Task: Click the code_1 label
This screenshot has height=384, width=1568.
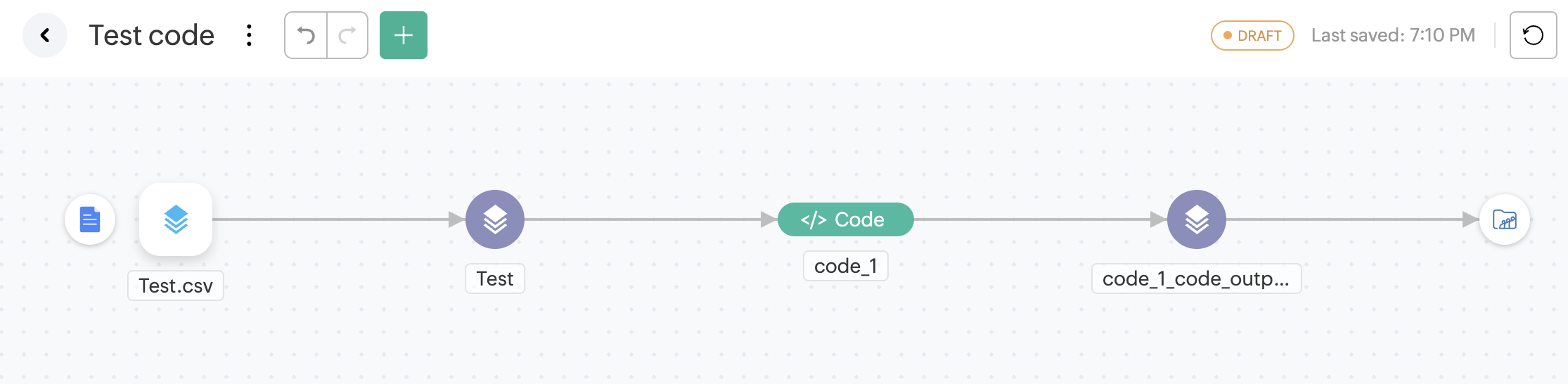Action: 845,266
